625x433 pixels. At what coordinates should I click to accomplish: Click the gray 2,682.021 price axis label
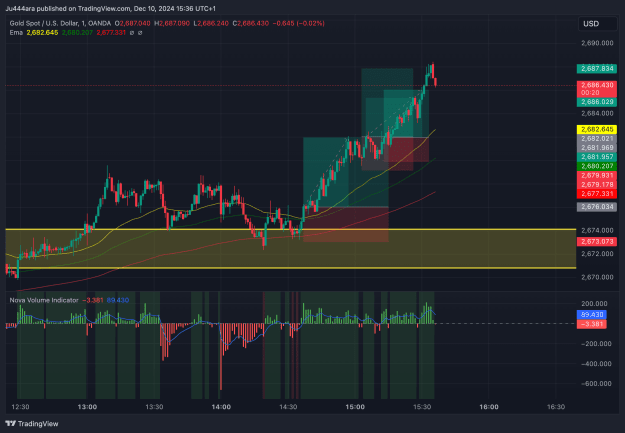coord(597,139)
